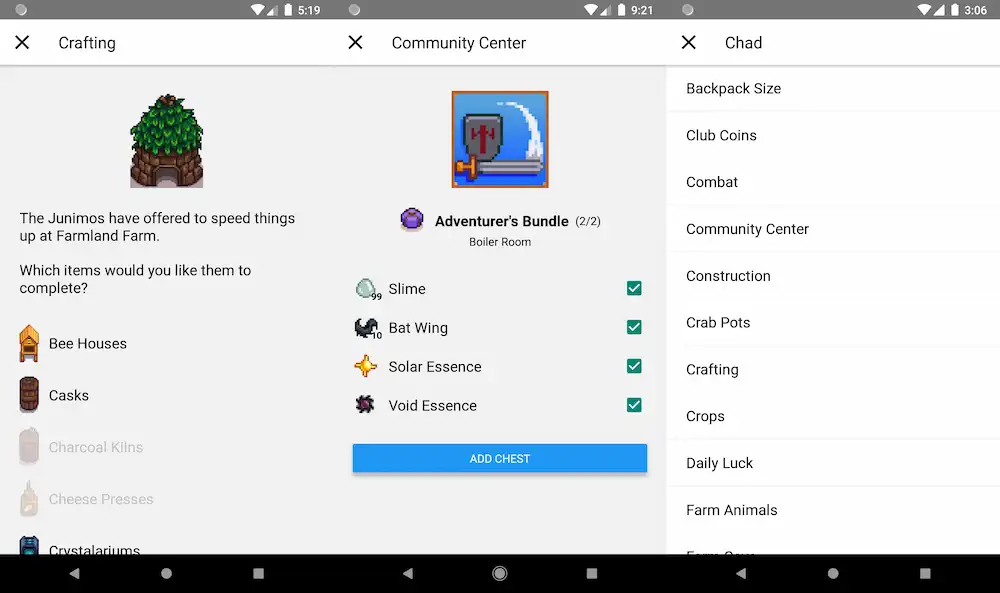Tap the Wi-Fi status icon beside 5:19
Viewport: 1000px width, 593px height.
258,10
